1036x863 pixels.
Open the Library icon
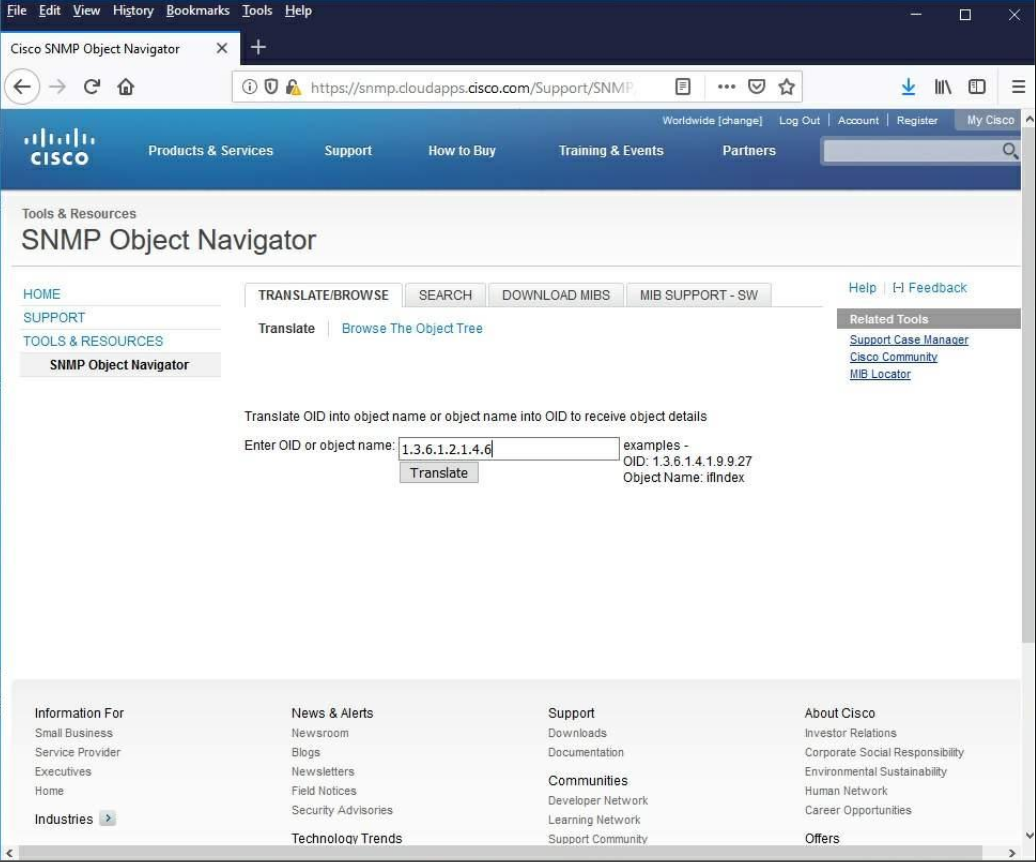[x=943, y=87]
